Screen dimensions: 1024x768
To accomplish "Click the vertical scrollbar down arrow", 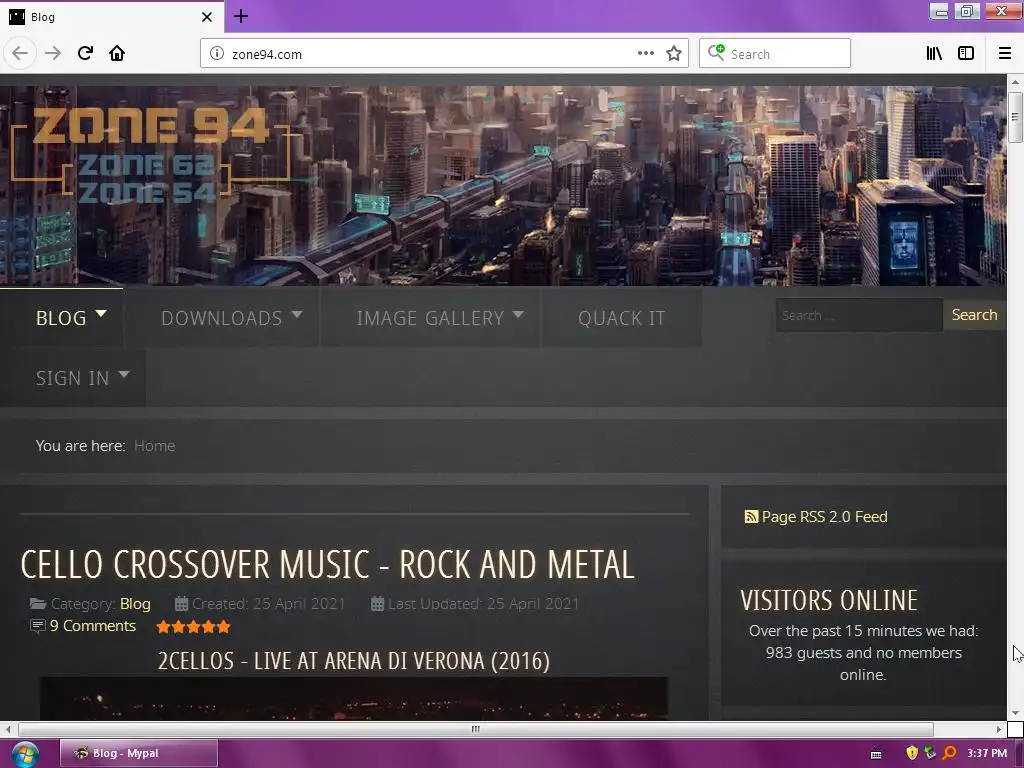I will pyautogui.click(x=1015, y=713).
